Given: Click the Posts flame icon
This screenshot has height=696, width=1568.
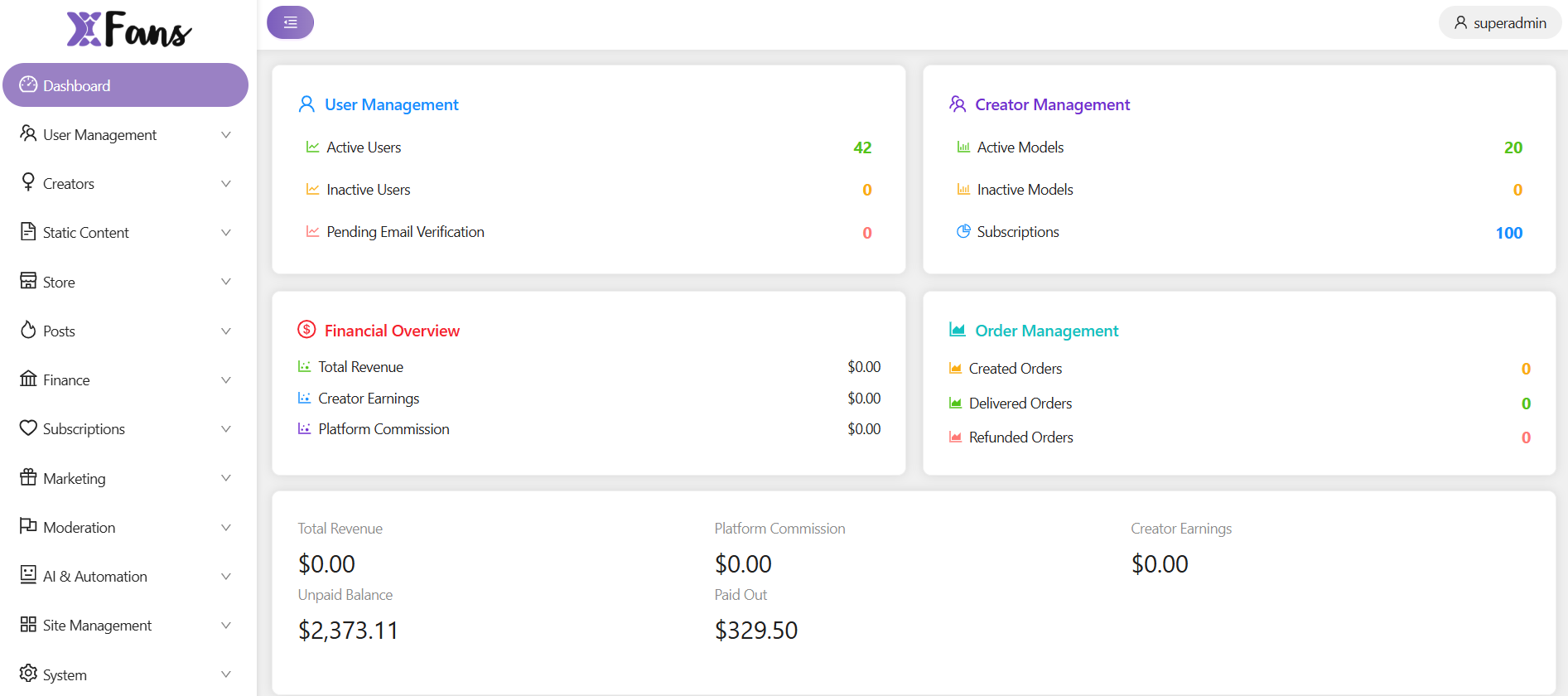Looking at the screenshot, I should (28, 329).
